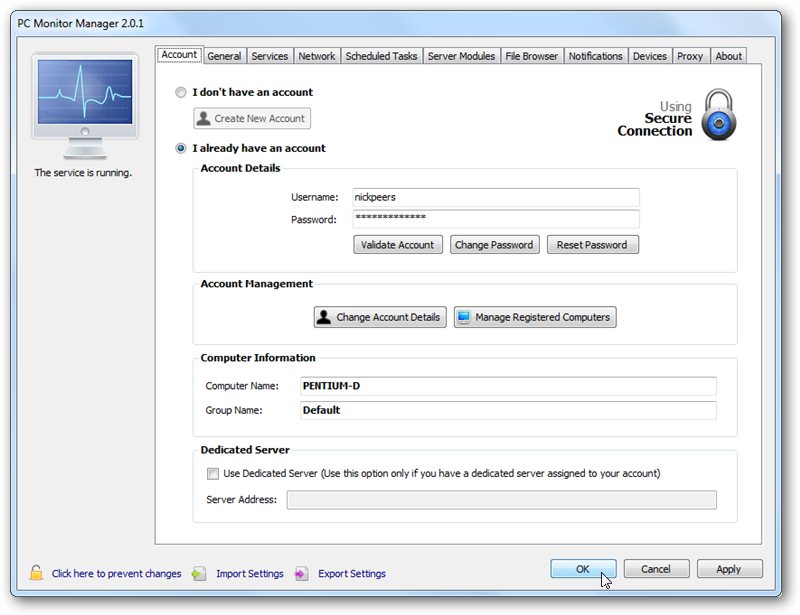Click the Server Address field
Viewport: 800px width, 615px height.
click(502, 500)
